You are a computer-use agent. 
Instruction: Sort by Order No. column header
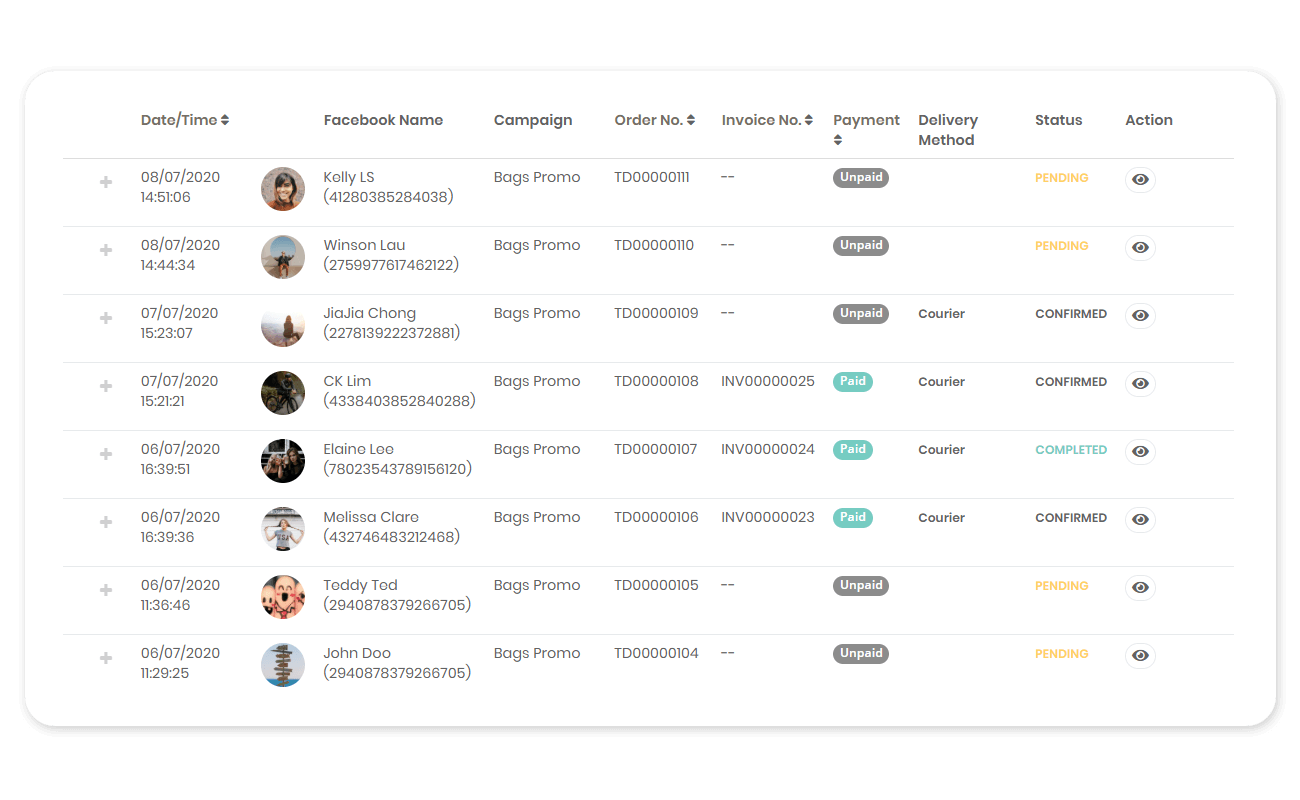(654, 120)
